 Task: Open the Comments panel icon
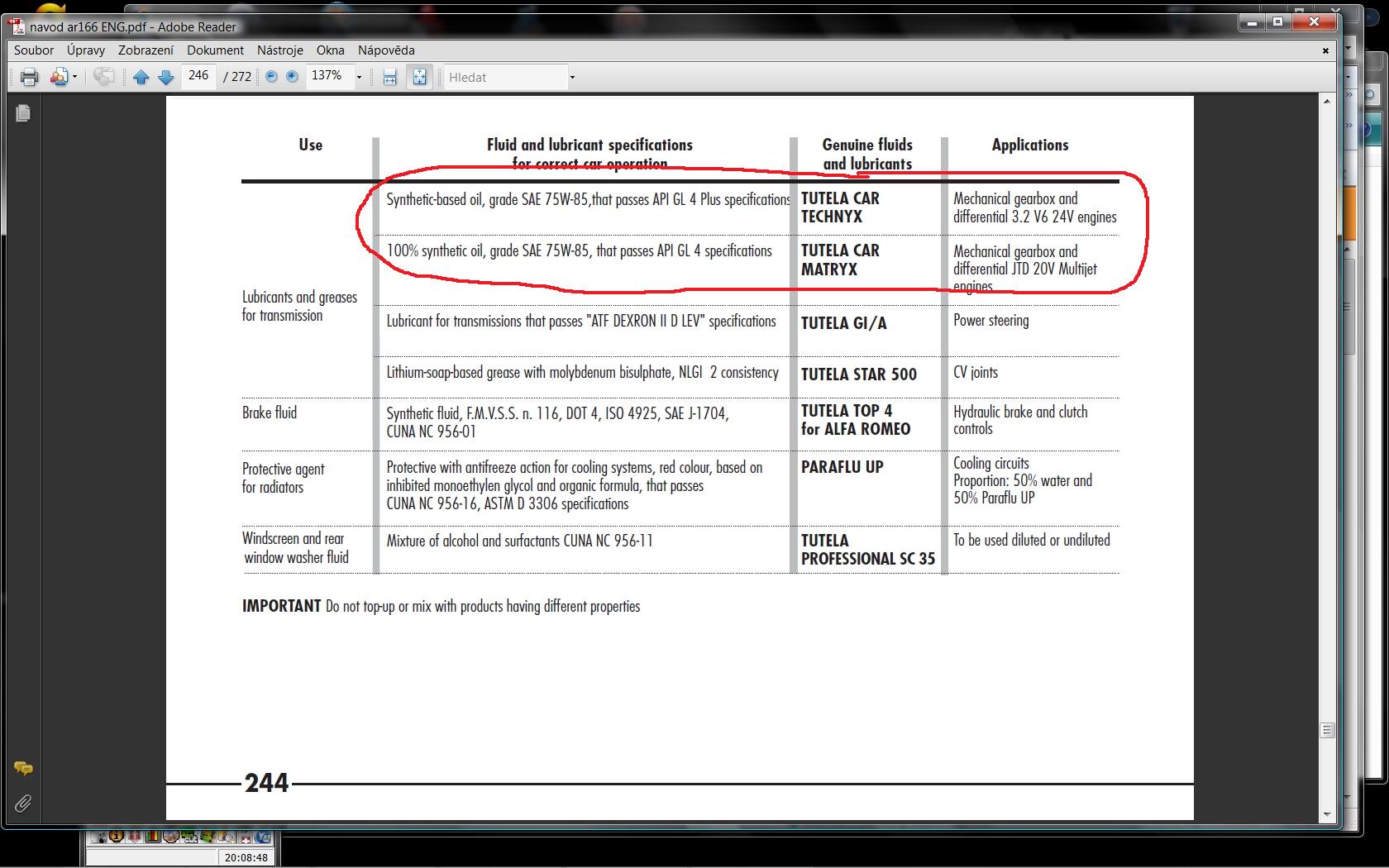pyautogui.click(x=23, y=769)
